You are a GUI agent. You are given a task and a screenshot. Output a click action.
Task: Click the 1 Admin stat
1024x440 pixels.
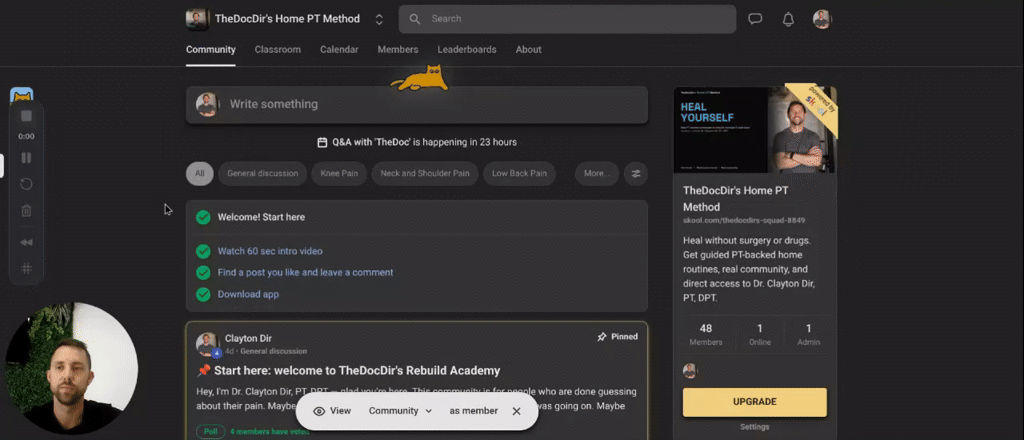point(808,334)
